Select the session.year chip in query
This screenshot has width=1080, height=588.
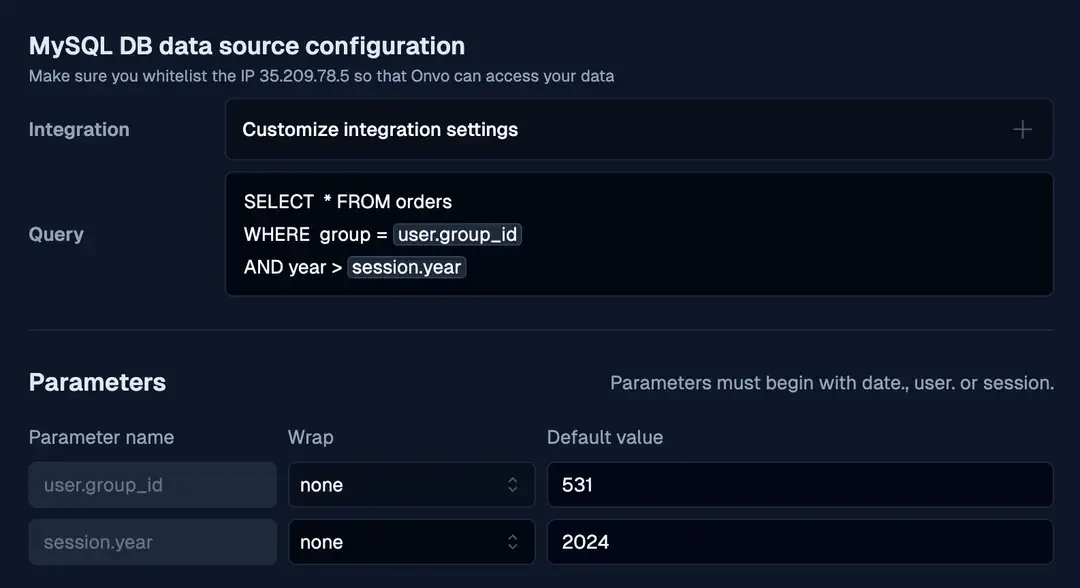[406, 268]
